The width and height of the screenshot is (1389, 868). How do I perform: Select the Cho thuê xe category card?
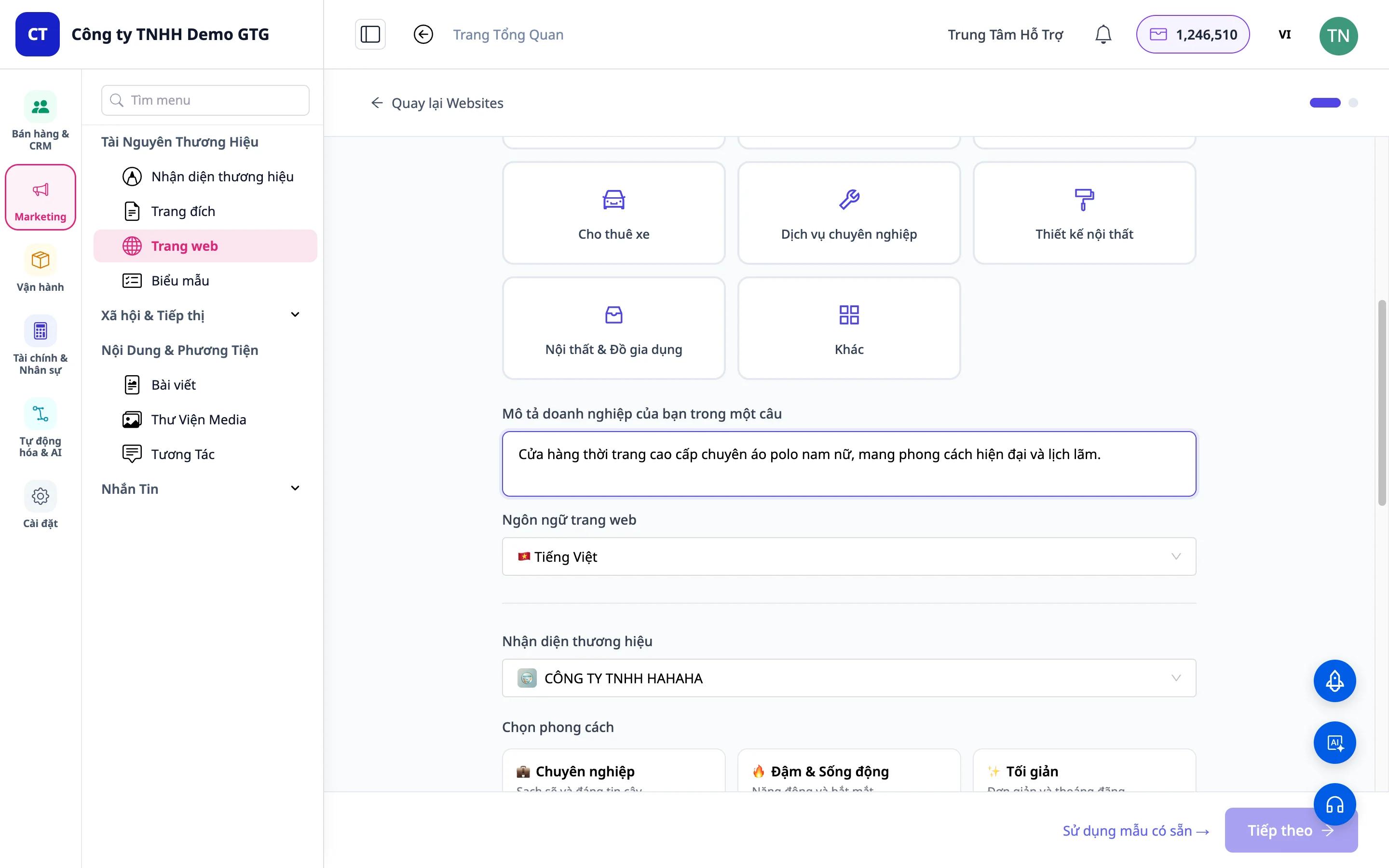click(x=613, y=213)
